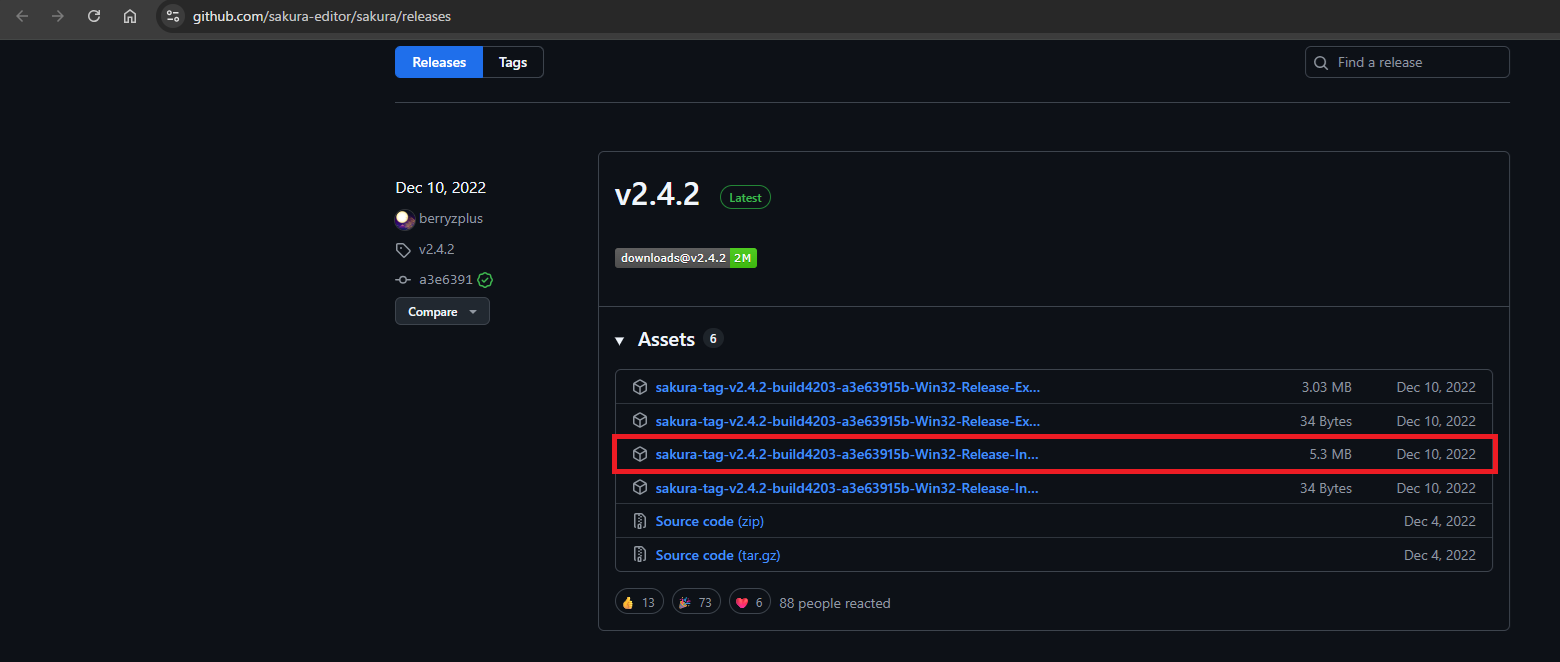This screenshot has width=1560, height=662.
Task: Click the verified commit checkmark icon
Action: [485, 280]
